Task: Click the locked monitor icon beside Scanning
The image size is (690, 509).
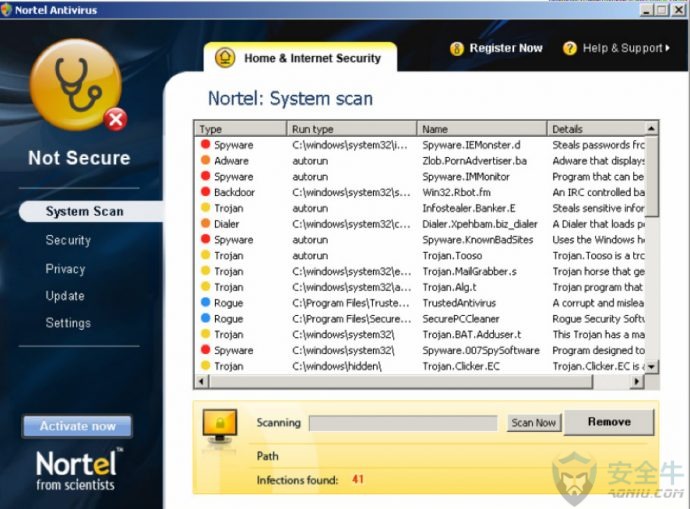Action: tap(220, 426)
